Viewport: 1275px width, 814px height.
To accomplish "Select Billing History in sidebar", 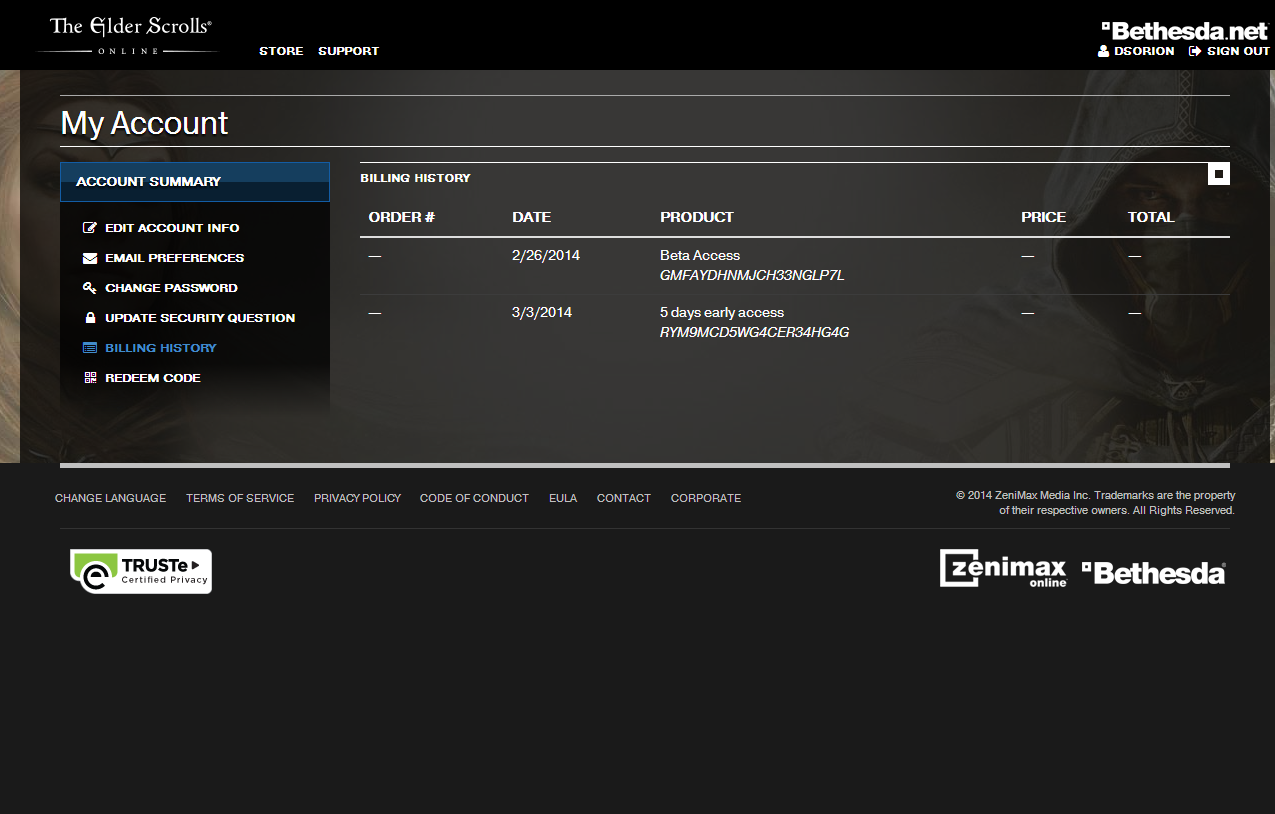I will point(161,348).
